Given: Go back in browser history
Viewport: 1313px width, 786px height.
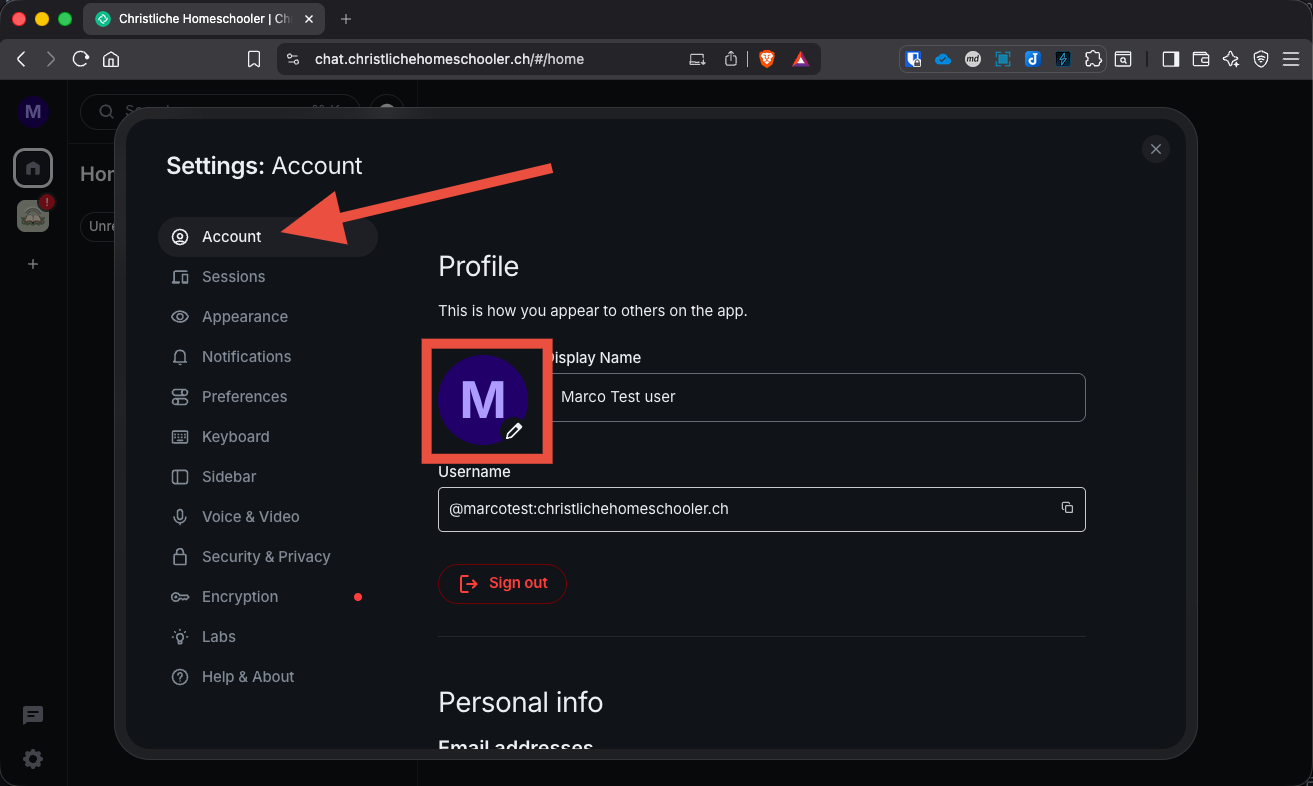Looking at the screenshot, I should tap(21, 59).
